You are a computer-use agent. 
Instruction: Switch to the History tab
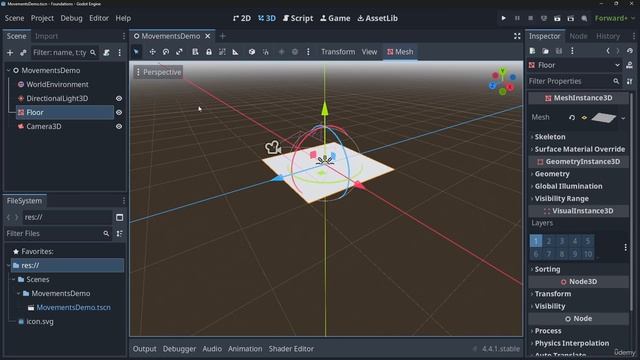pyautogui.click(x=608, y=36)
